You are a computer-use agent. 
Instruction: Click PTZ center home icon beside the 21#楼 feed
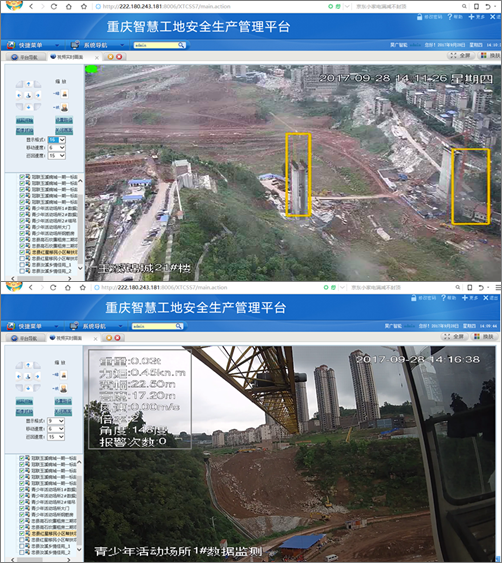(x=28, y=95)
